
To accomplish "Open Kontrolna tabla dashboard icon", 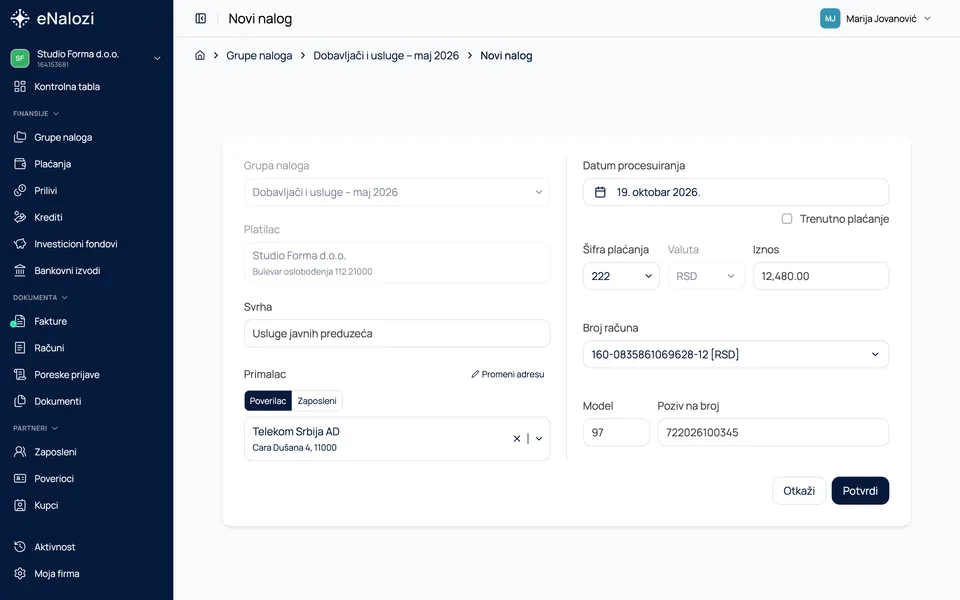I will pos(20,86).
